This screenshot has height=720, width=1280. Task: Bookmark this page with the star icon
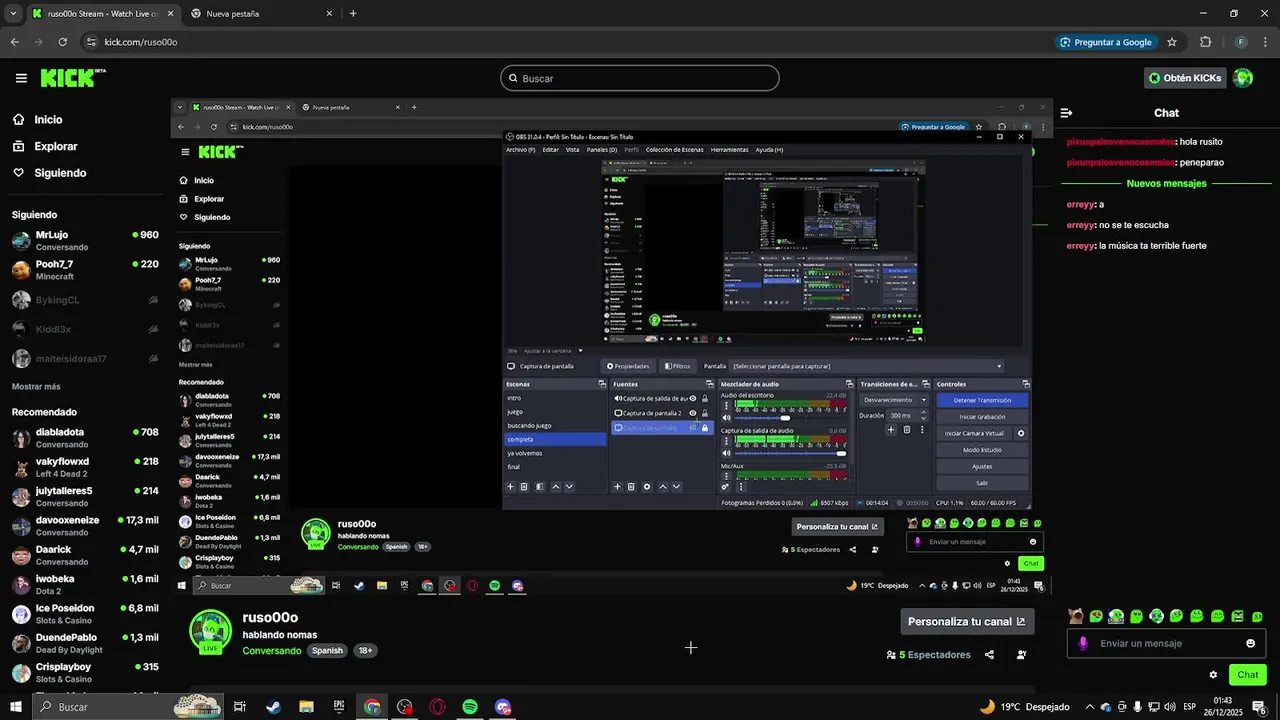pos(1172,42)
